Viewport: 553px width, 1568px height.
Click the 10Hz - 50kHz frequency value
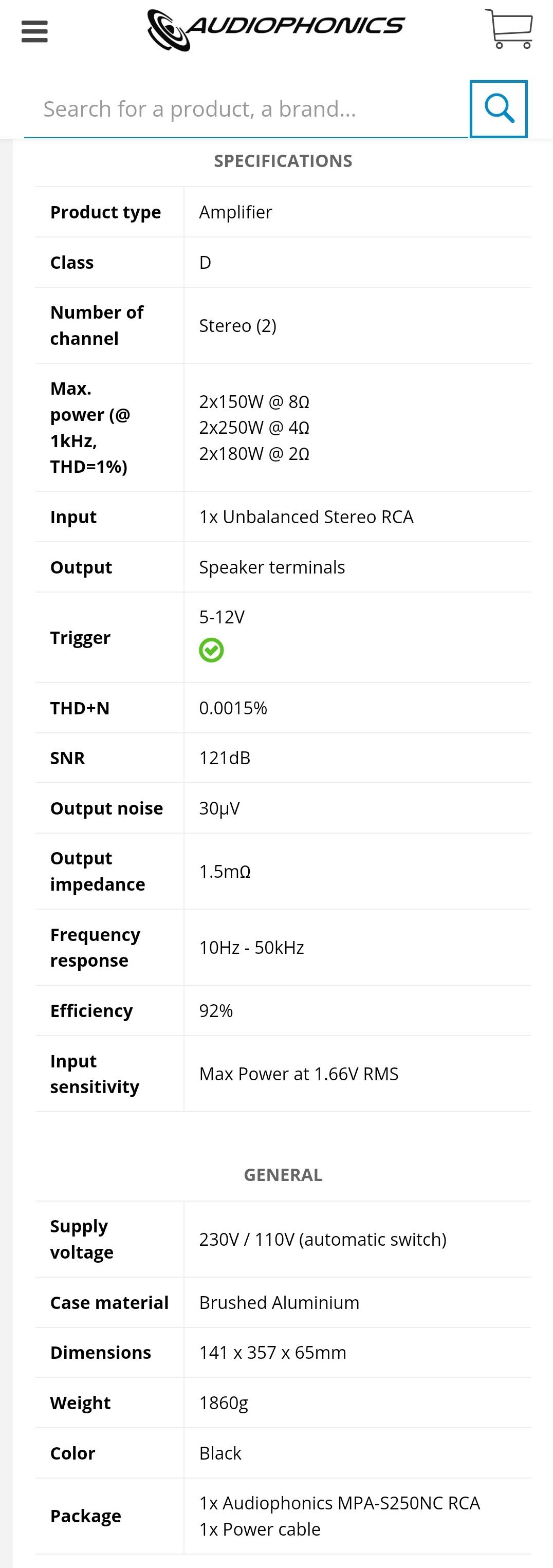[251, 948]
